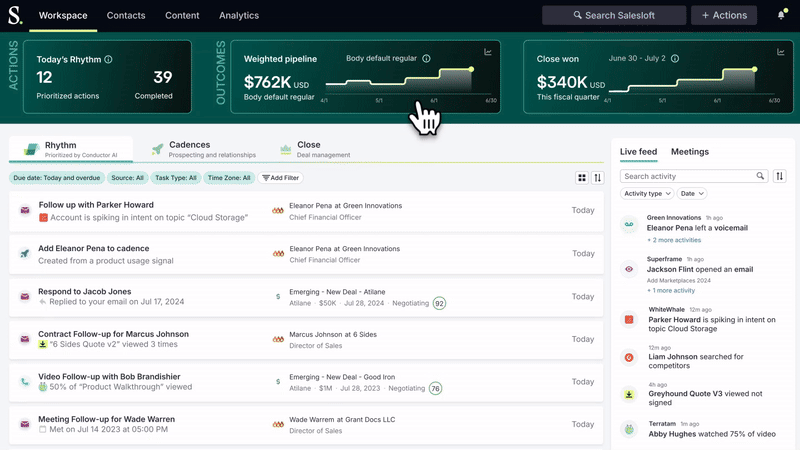Click the 39 Completed count
The image size is (800, 450).
(163, 77)
